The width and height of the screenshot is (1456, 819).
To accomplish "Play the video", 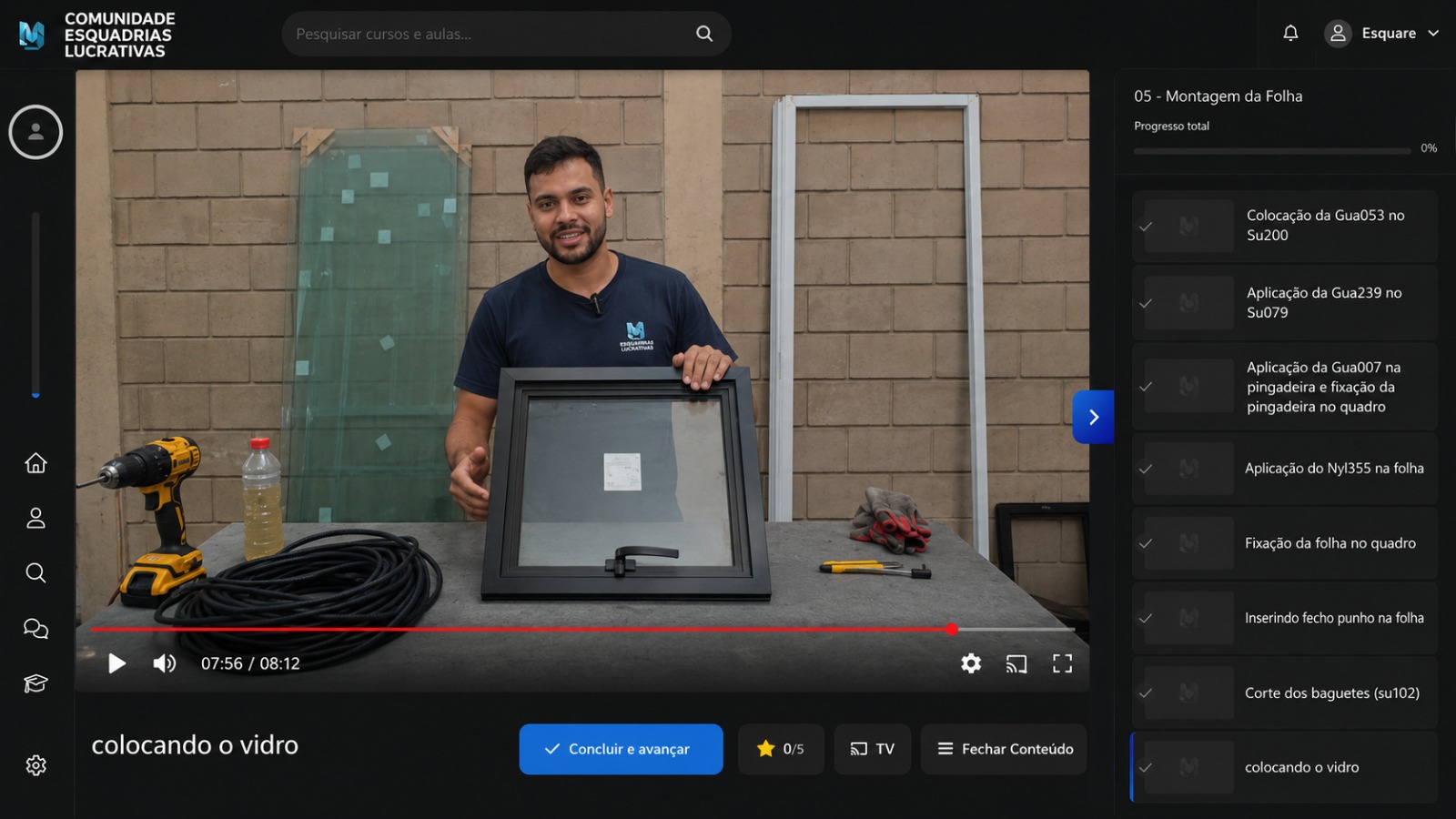I will [116, 663].
